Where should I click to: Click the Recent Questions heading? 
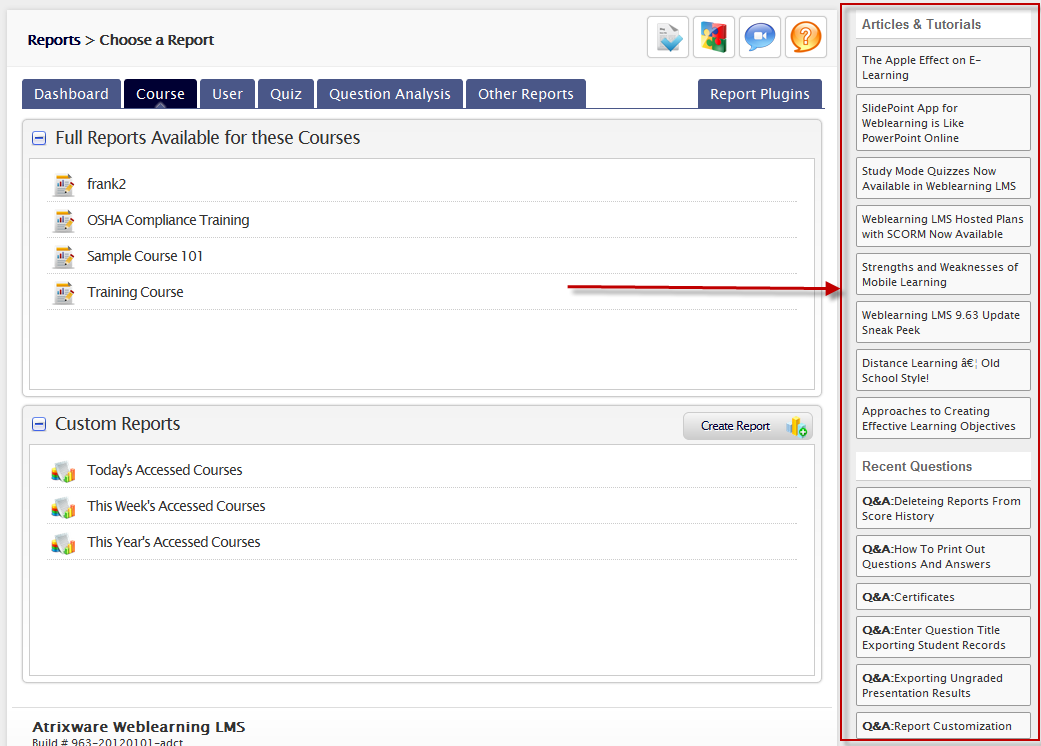(x=917, y=467)
